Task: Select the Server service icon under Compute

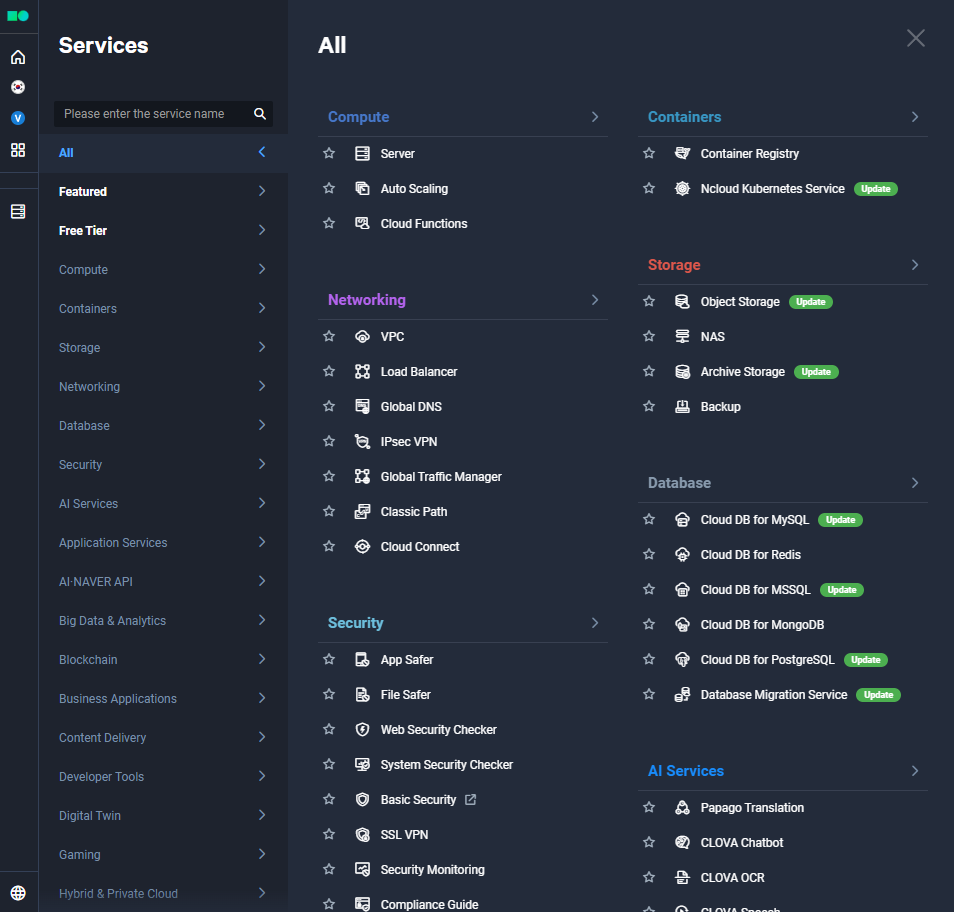Action: pos(362,153)
